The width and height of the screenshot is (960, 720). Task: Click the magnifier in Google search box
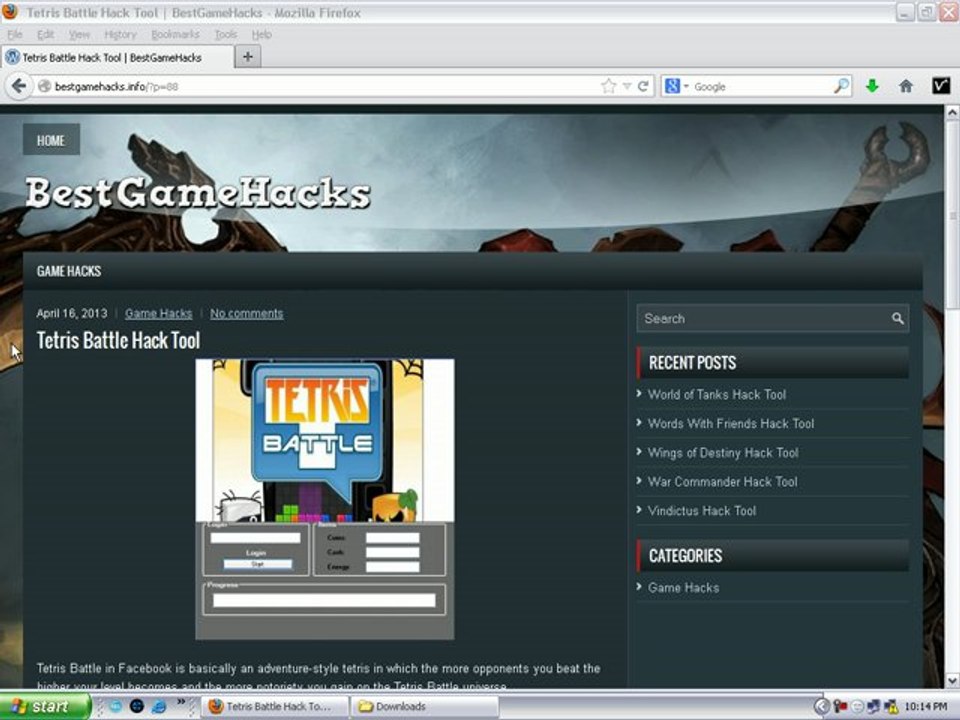click(x=842, y=86)
